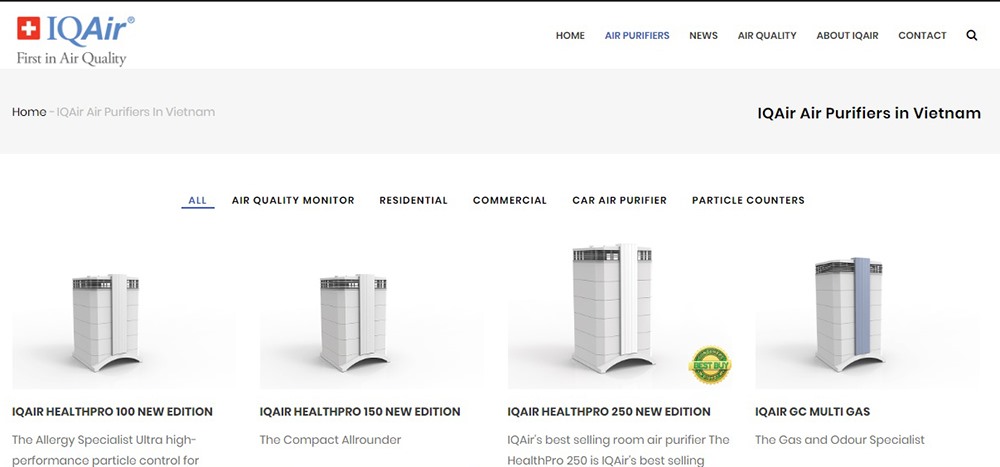Filter by RESIDENTIAL category
The image size is (1000, 467).
[x=413, y=200]
